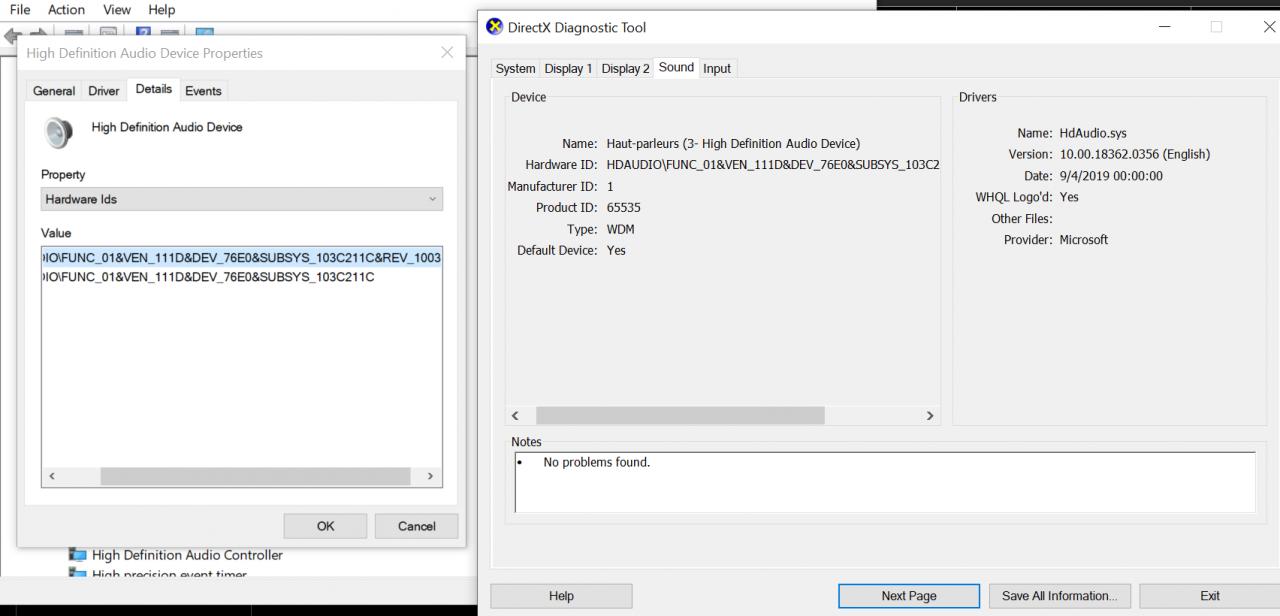Open the View menu in Device Manager

point(117,10)
